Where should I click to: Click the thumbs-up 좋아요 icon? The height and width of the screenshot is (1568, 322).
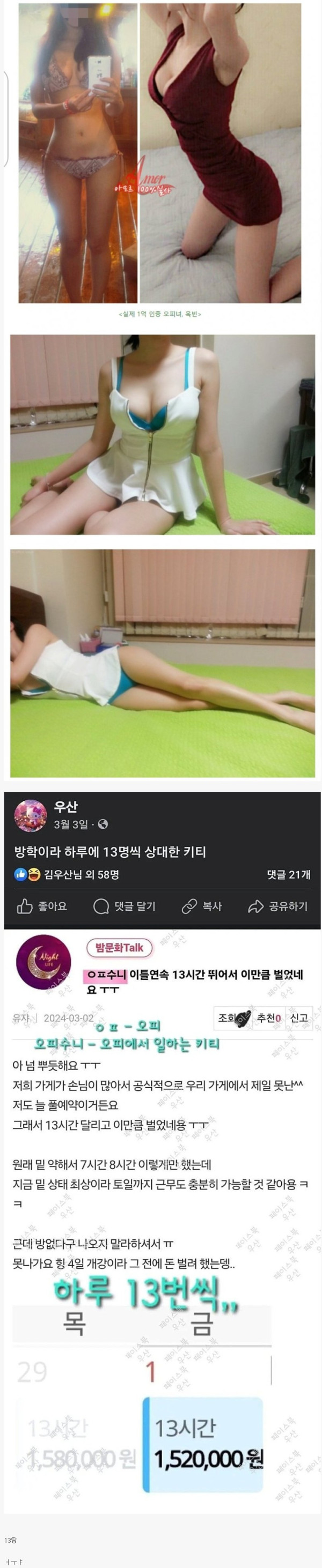(x=24, y=906)
